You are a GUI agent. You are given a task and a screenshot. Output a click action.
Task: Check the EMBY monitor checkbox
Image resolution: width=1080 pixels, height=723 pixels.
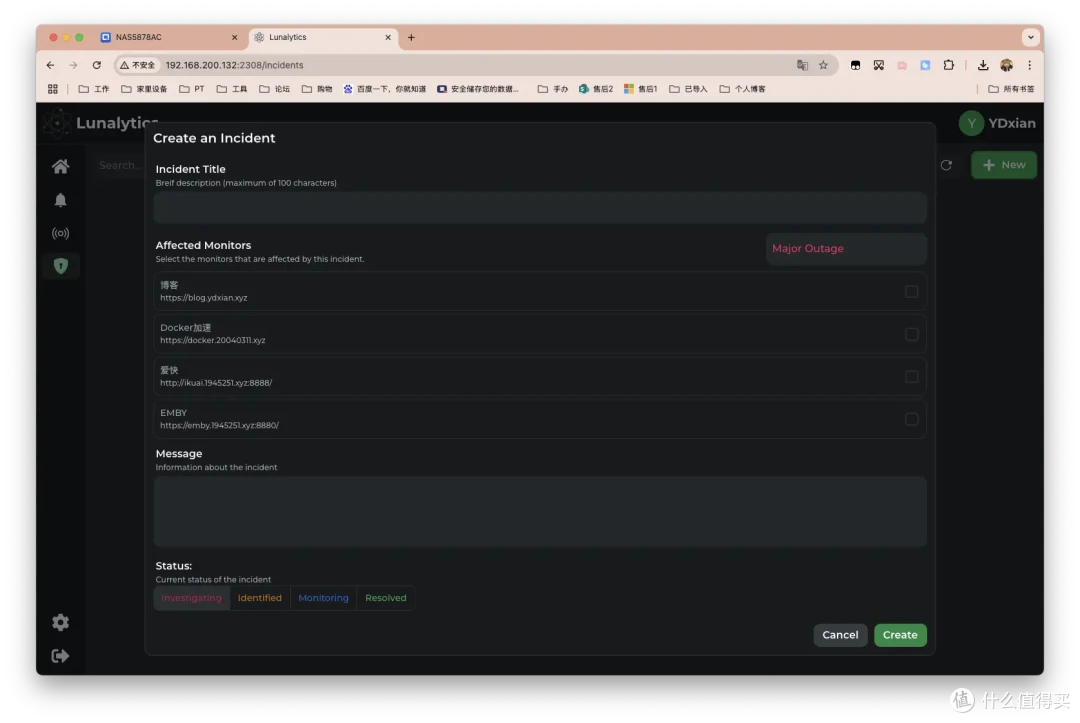click(911, 419)
